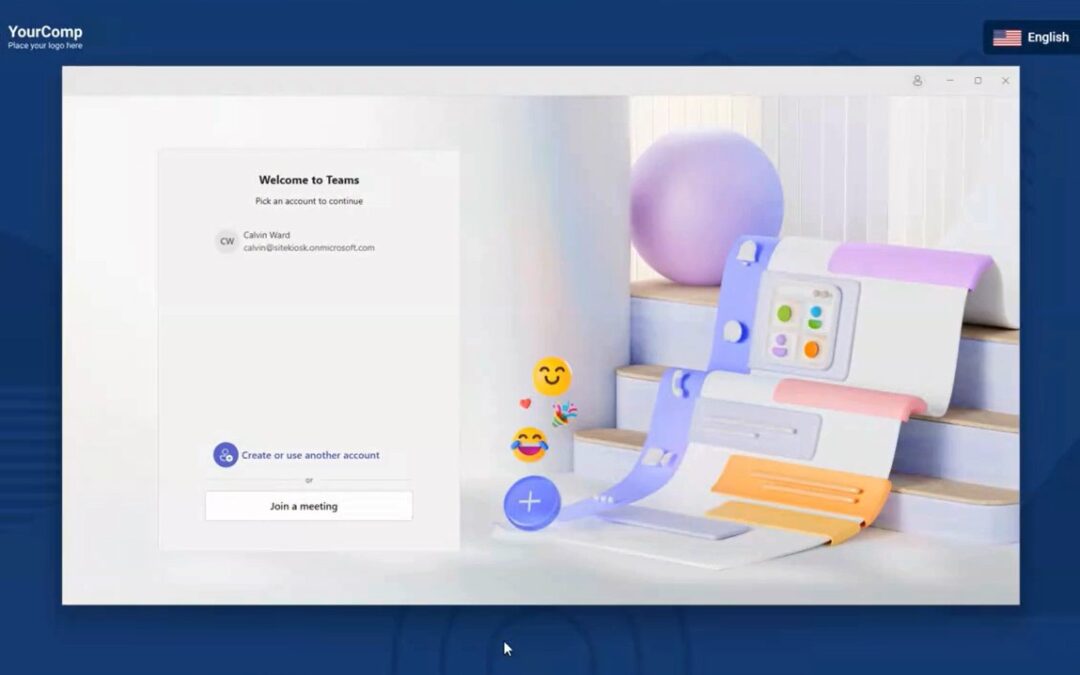This screenshot has height=675, width=1080.
Task: Click the add-account person icon
Action: (225, 455)
